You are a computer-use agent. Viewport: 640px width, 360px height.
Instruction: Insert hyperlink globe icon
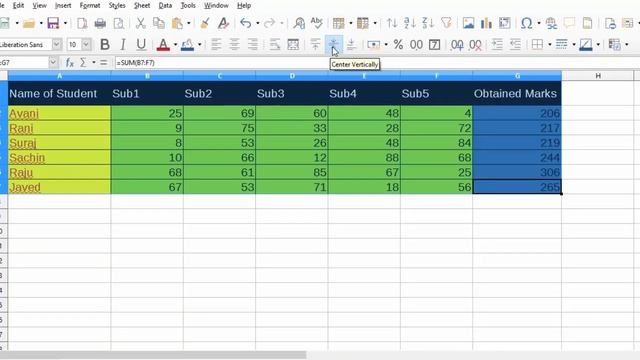click(551, 23)
